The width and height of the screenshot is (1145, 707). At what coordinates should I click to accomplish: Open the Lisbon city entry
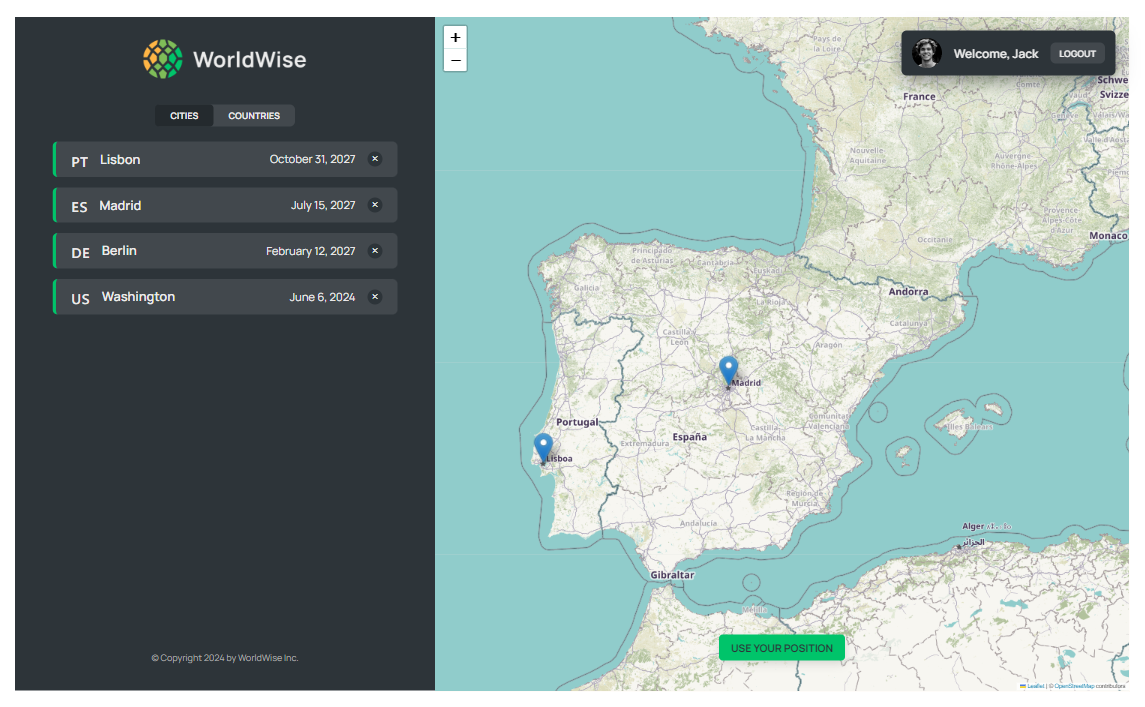200,159
